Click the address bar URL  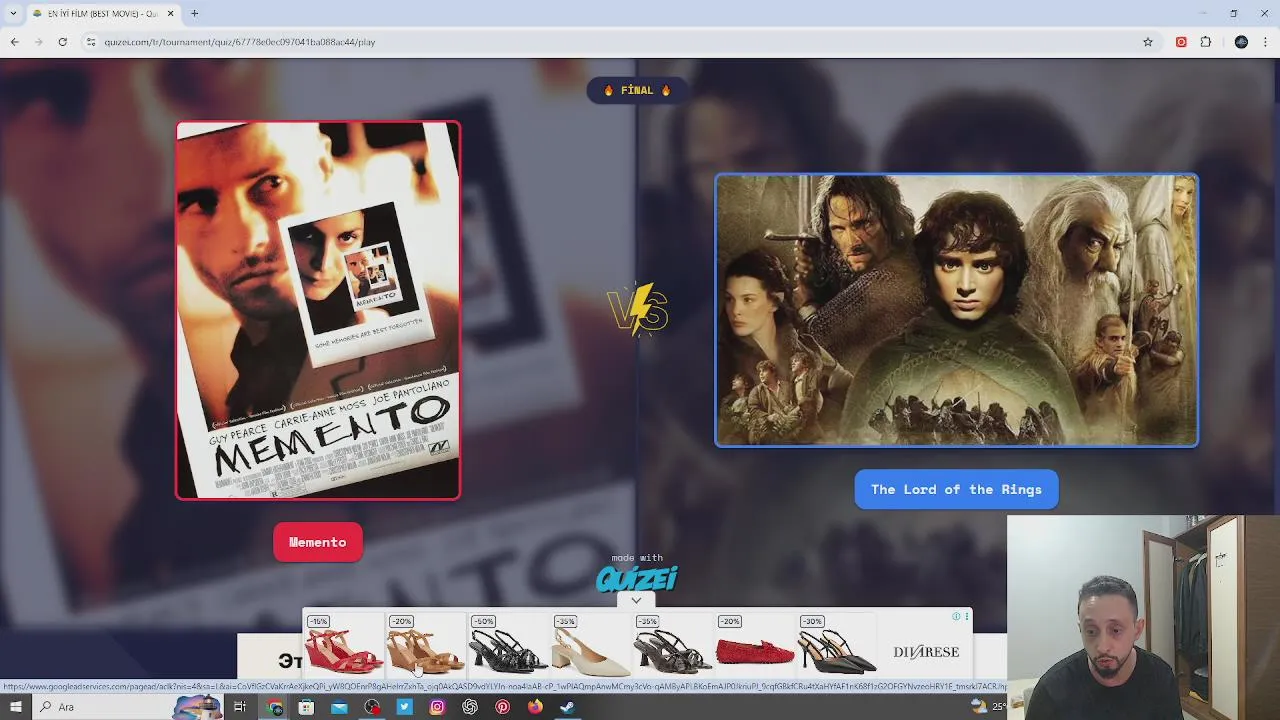[240, 42]
